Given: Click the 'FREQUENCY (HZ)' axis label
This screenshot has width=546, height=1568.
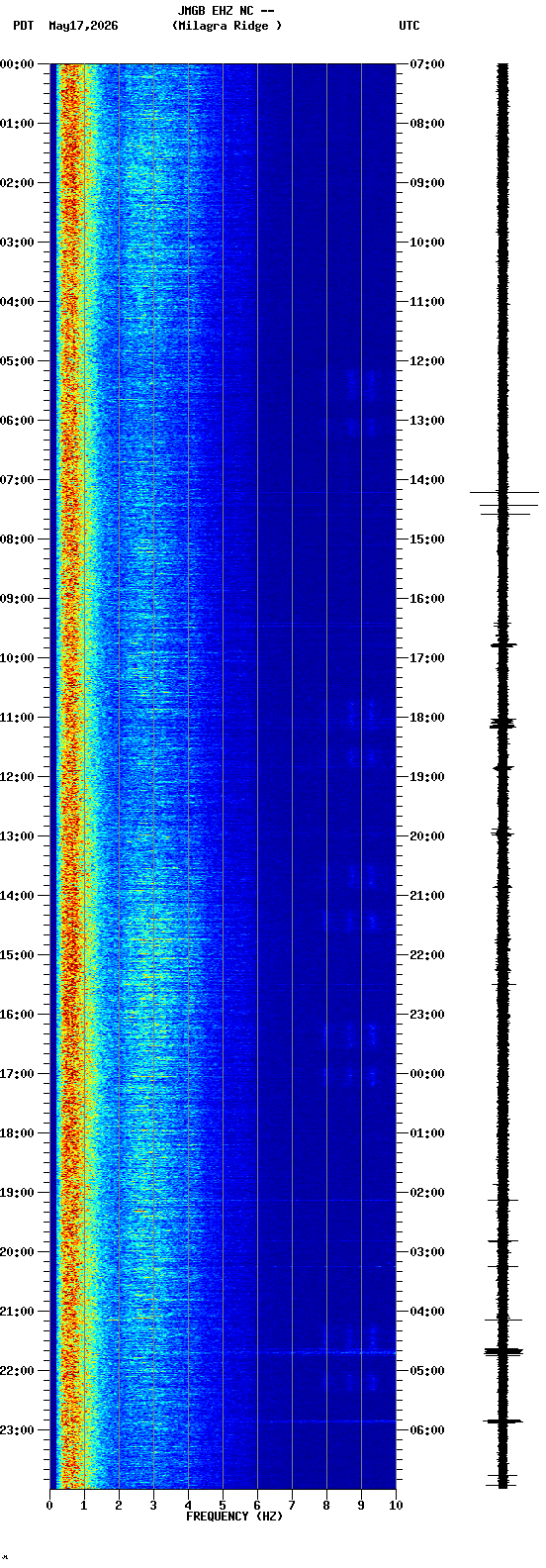Looking at the screenshot, I should click(234, 1517).
